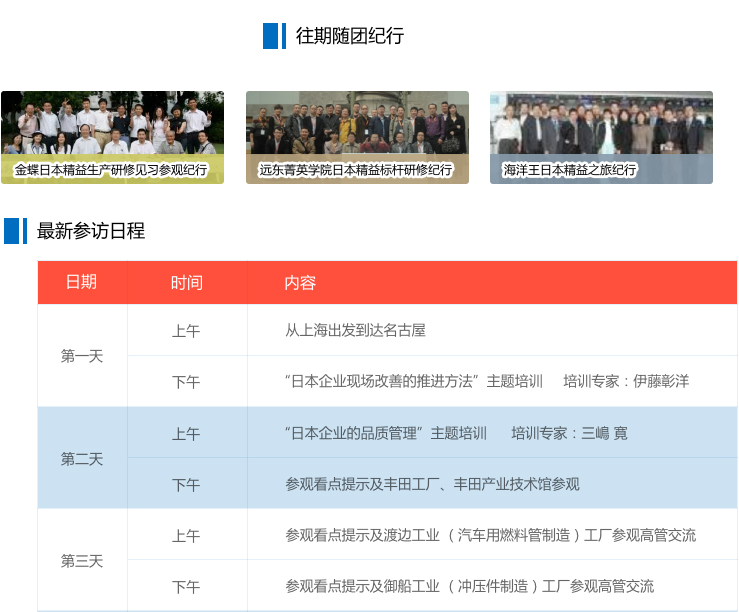Select the 第二天 date cell
Image resolution: width=739 pixels, height=612 pixels.
click(x=82, y=459)
